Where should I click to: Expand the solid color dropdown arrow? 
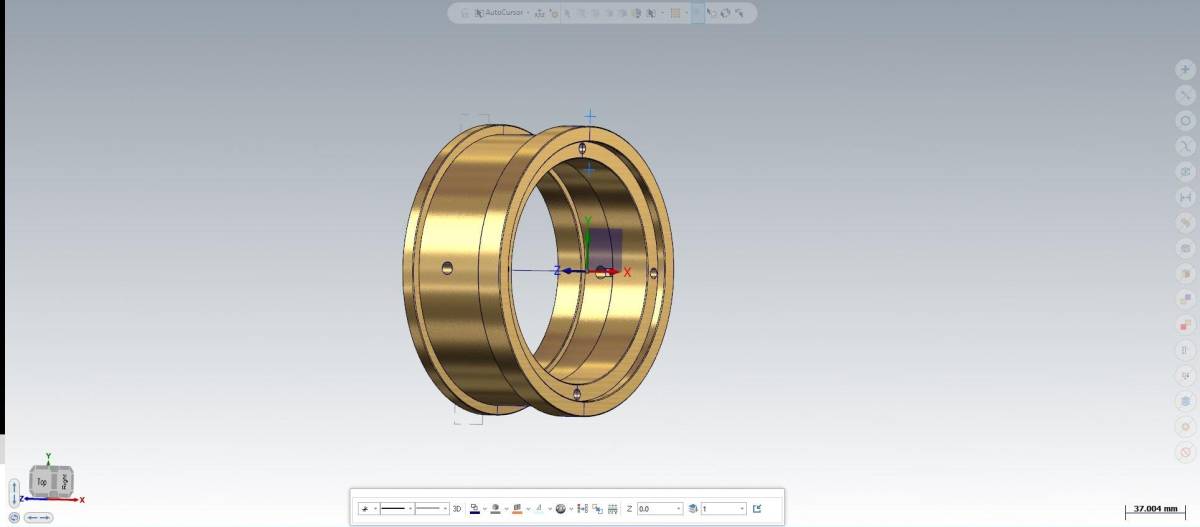coord(507,508)
